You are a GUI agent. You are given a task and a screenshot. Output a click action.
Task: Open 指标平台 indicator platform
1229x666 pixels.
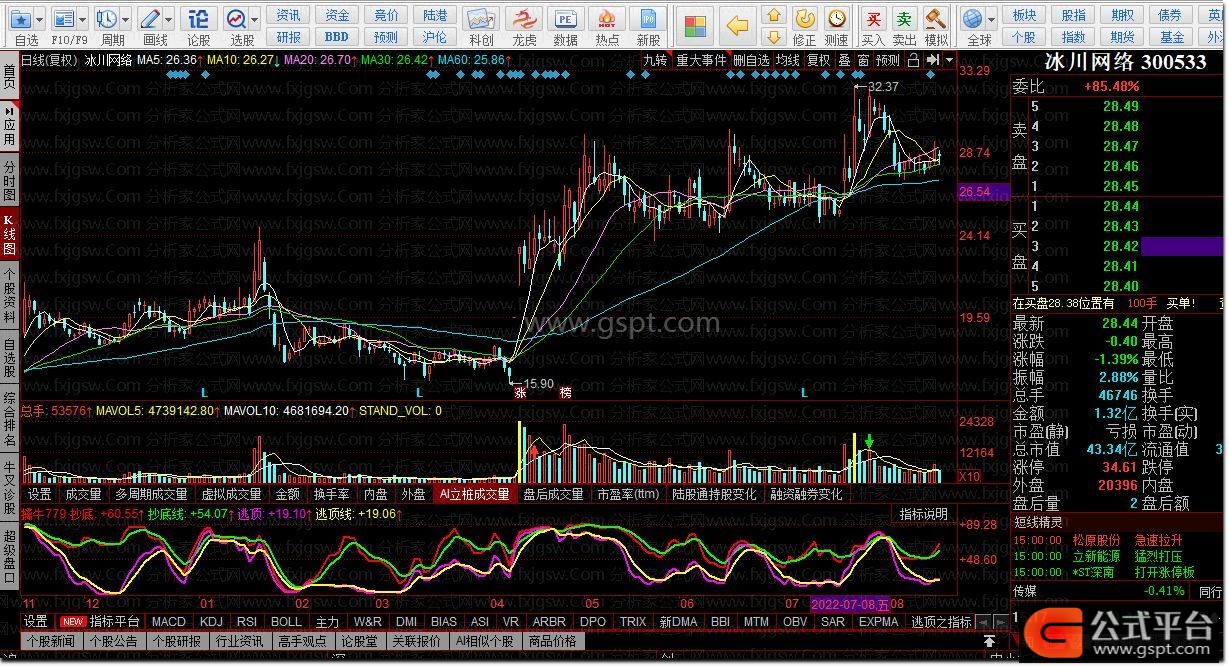point(115,622)
